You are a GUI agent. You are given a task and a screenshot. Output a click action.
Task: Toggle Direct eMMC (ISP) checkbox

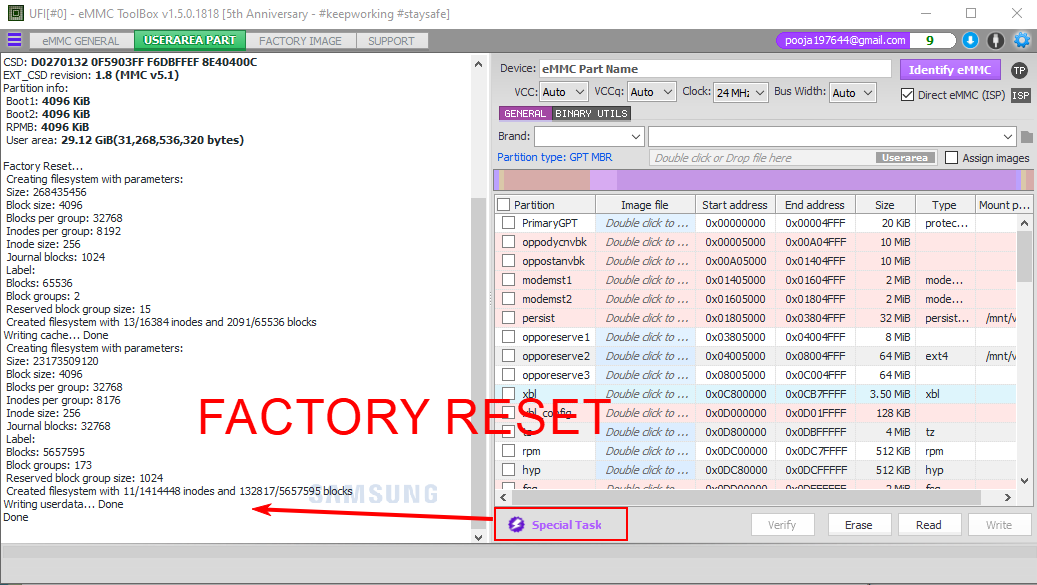907,95
